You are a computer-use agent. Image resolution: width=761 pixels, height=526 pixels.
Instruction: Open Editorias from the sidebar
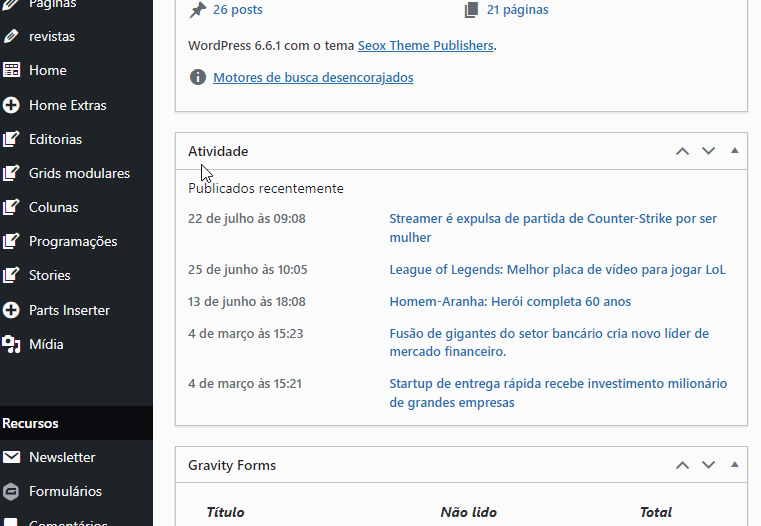tap(55, 139)
